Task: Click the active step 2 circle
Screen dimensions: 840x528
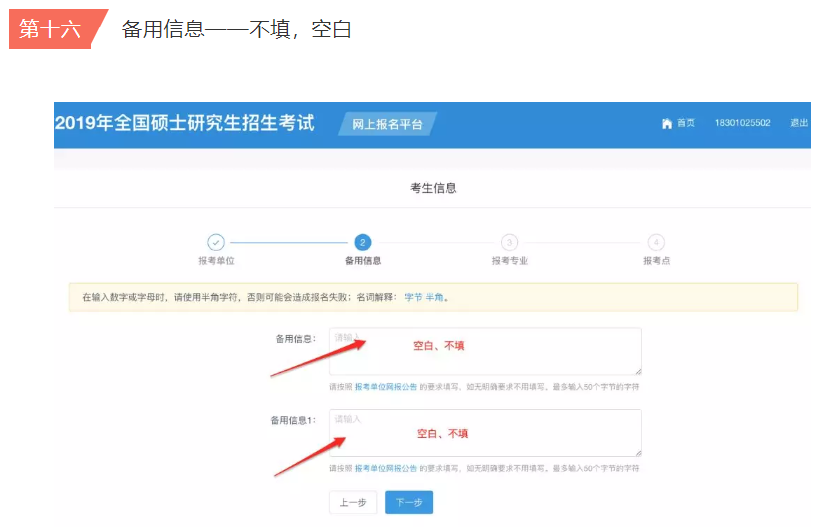Action: pos(362,242)
